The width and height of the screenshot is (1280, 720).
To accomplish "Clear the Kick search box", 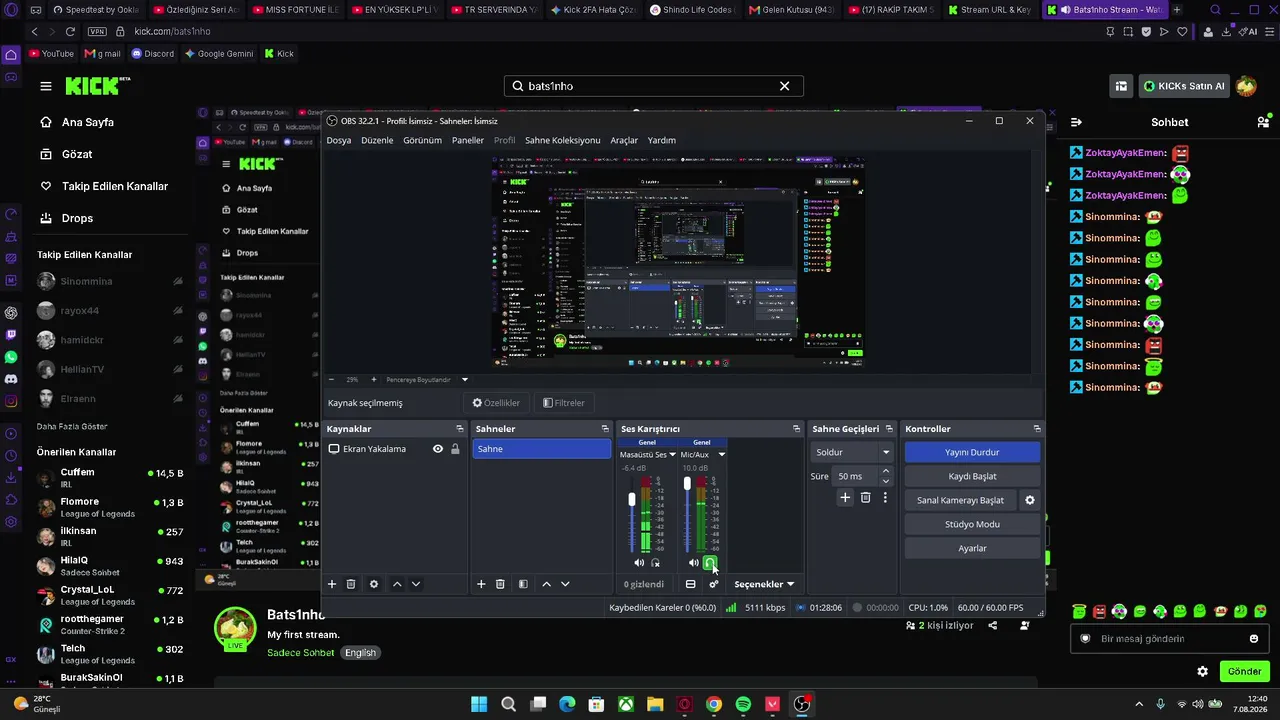I will tap(785, 86).
